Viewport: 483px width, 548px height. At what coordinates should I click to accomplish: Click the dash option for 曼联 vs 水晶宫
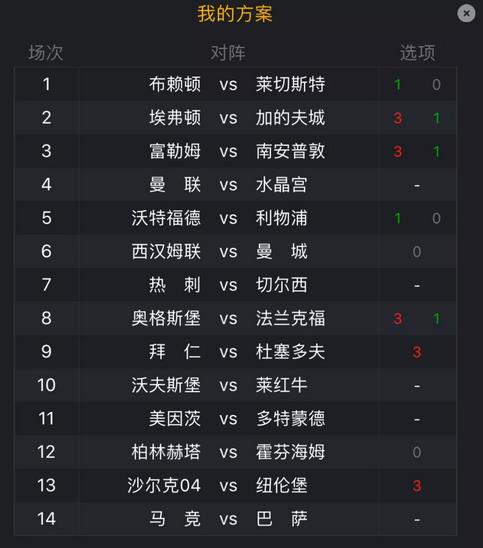pyautogui.click(x=417, y=185)
